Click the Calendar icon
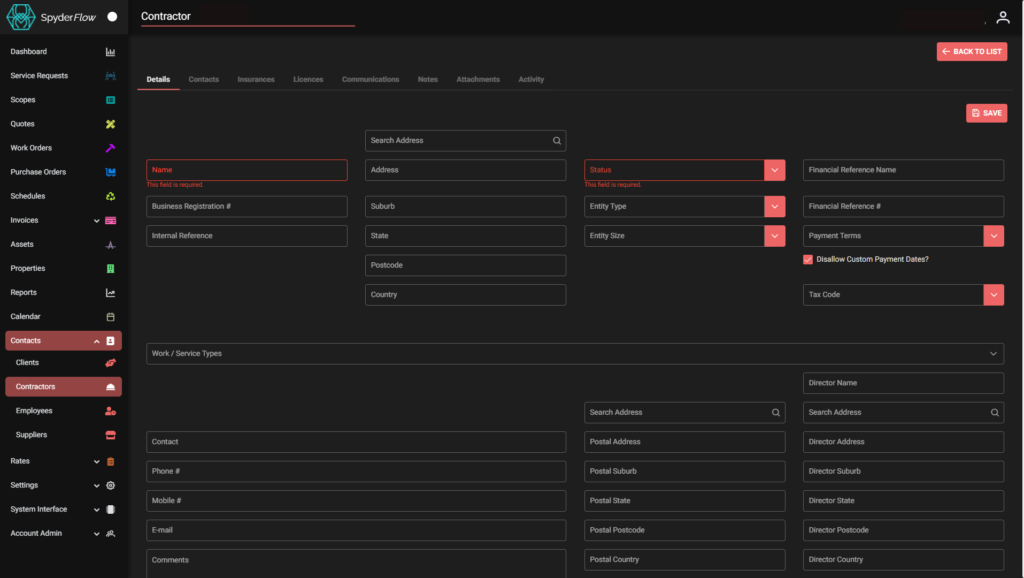Image resolution: width=1024 pixels, height=578 pixels. point(110,317)
